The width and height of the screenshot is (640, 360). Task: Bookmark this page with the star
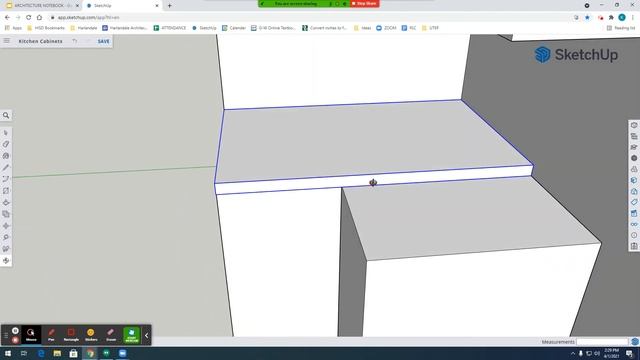pos(587,18)
